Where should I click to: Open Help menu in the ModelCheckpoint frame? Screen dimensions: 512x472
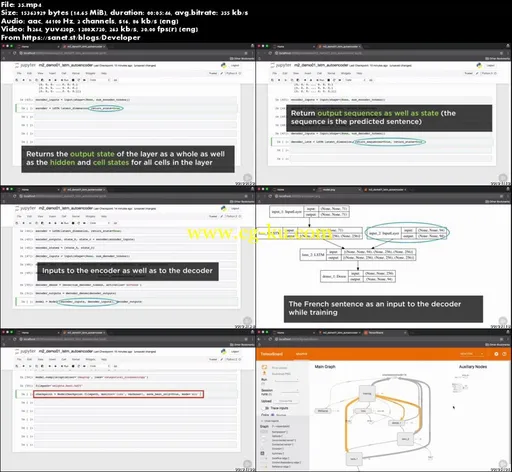click(x=104, y=359)
